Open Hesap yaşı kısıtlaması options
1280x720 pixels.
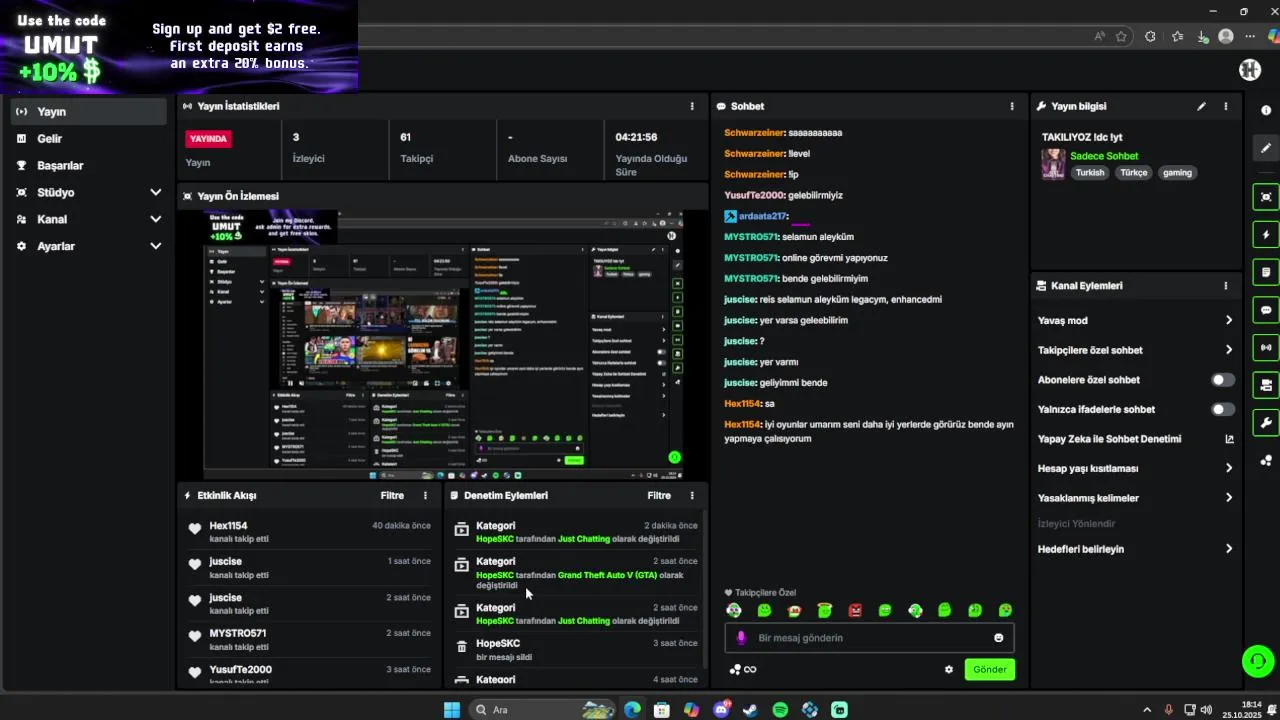(x=1136, y=469)
